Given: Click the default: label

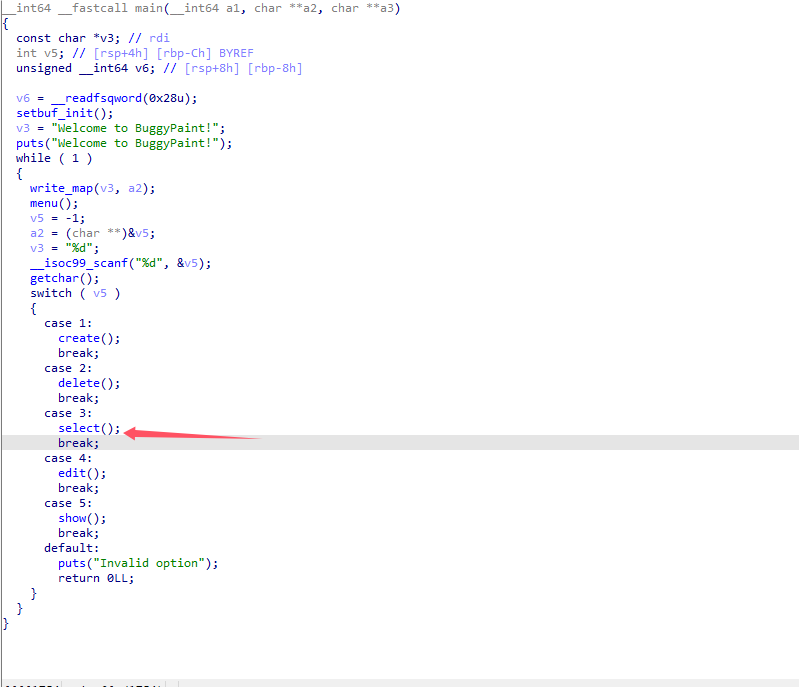Looking at the screenshot, I should (71, 548).
